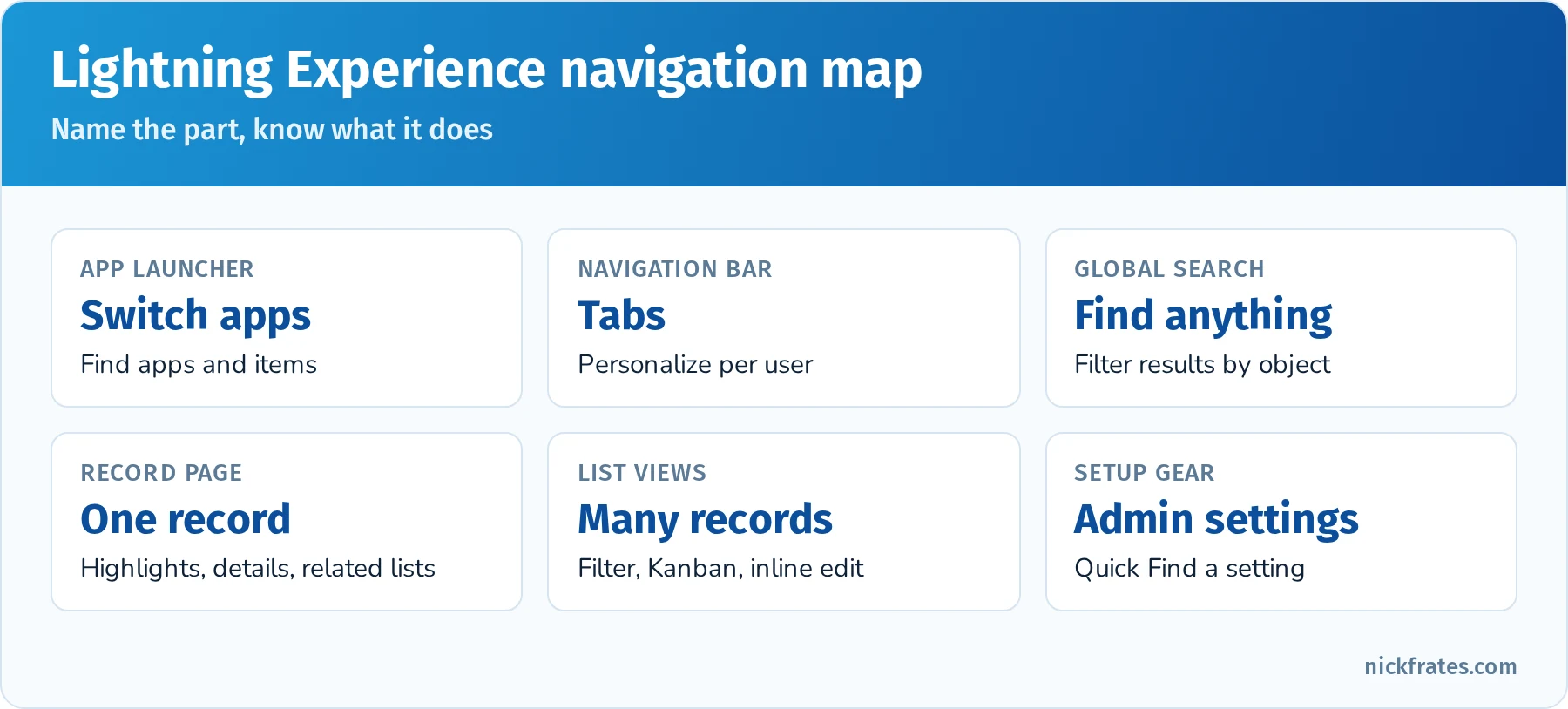Click the 'LIST VIEWS' label
The width and height of the screenshot is (1568, 709).
click(642, 473)
